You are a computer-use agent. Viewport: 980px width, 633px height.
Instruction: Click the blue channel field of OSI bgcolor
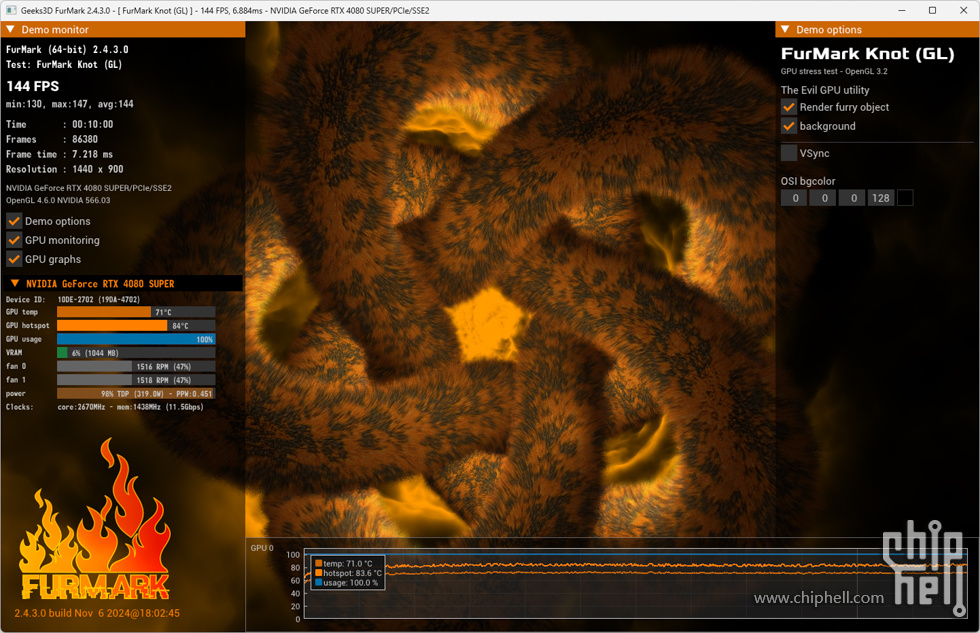(x=852, y=198)
